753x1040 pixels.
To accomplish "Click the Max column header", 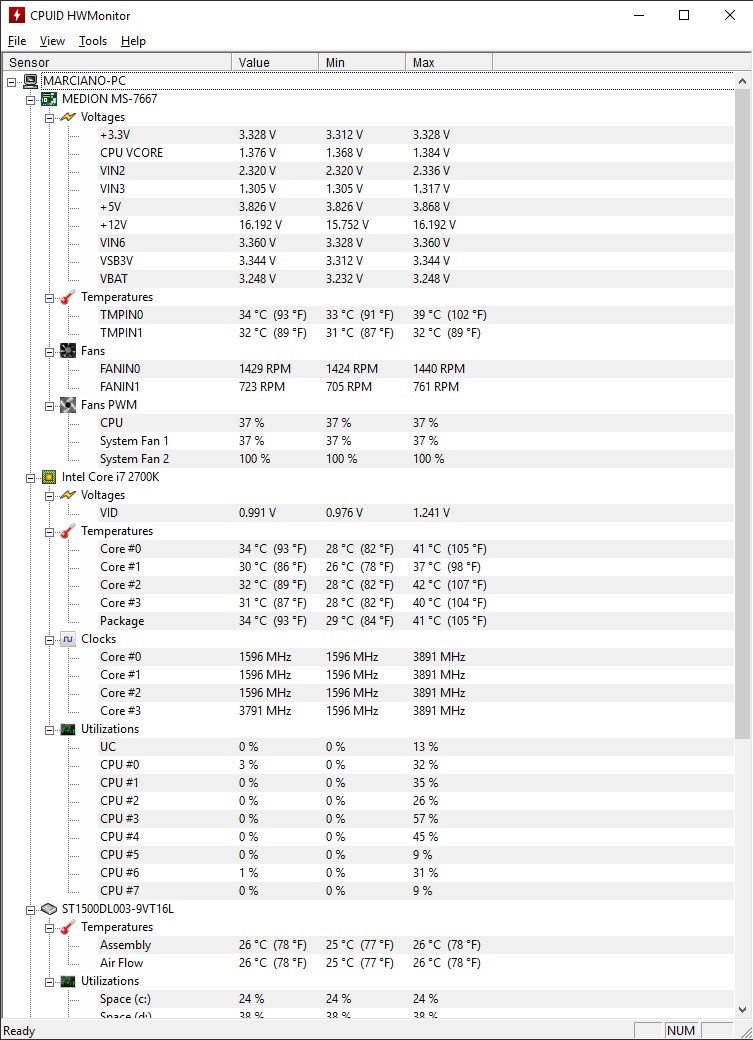I will point(448,62).
